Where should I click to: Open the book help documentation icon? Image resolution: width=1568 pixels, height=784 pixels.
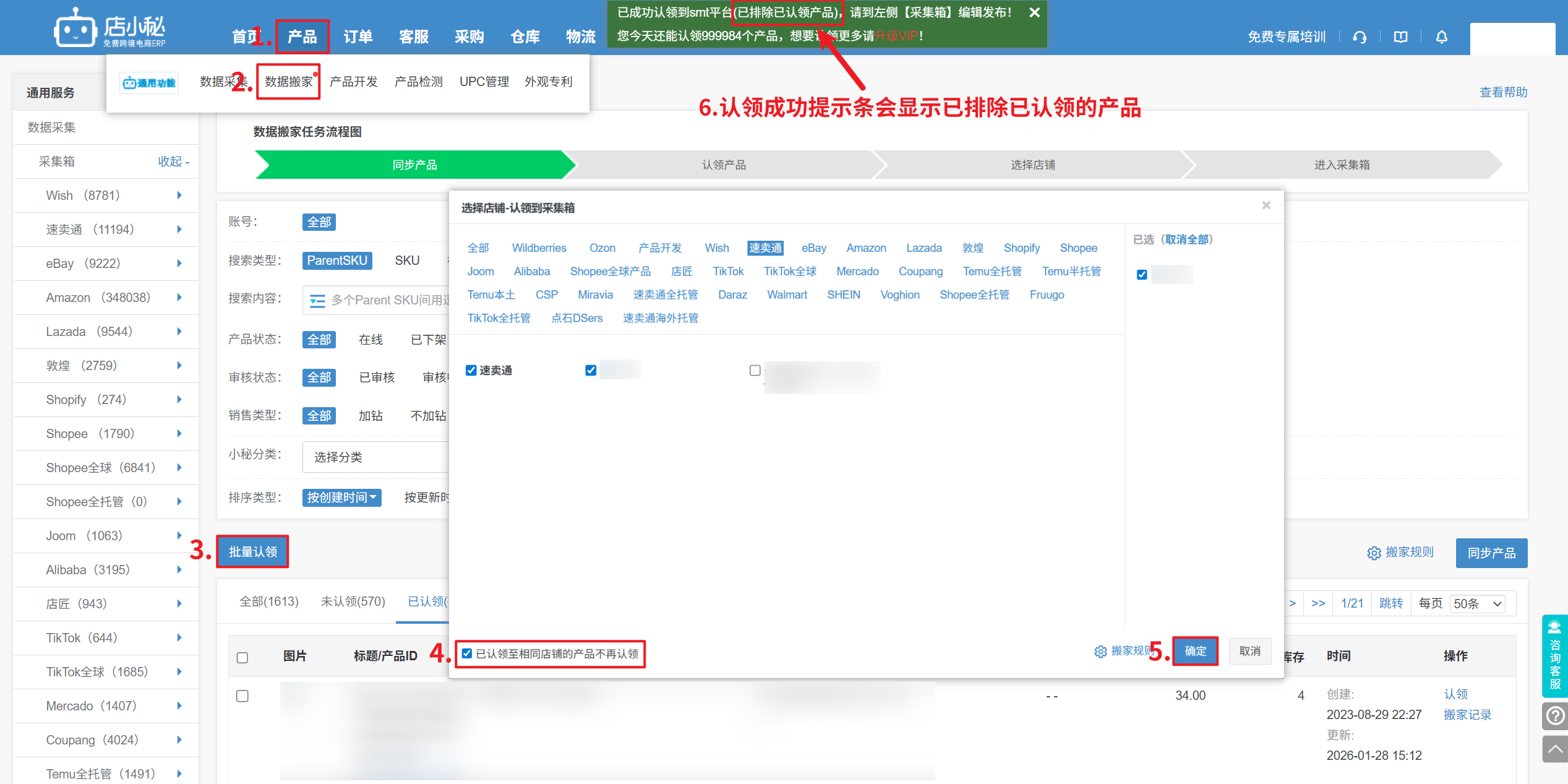click(1400, 37)
